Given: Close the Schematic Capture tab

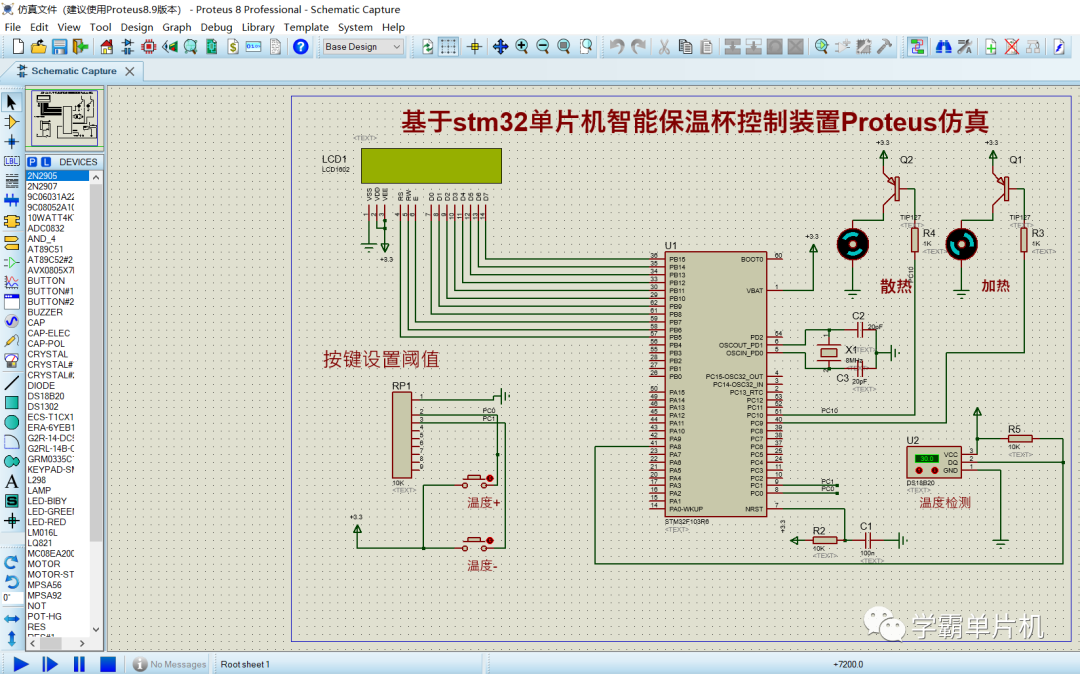Looking at the screenshot, I should coord(129,71).
